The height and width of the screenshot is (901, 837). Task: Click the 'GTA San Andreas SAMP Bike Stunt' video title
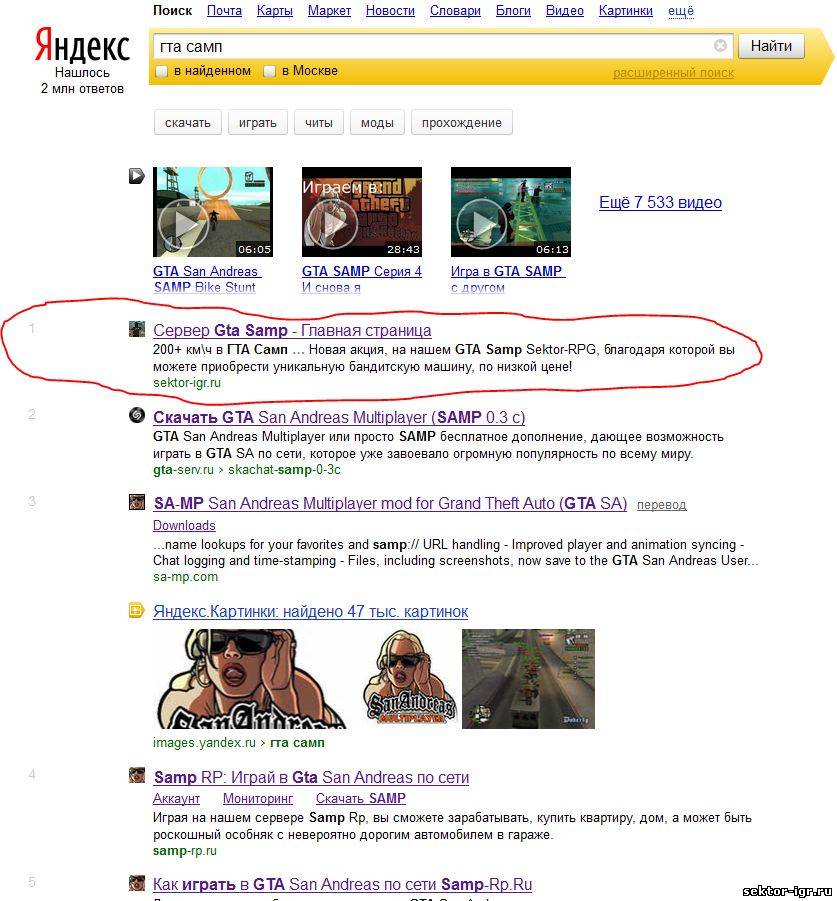click(x=207, y=279)
